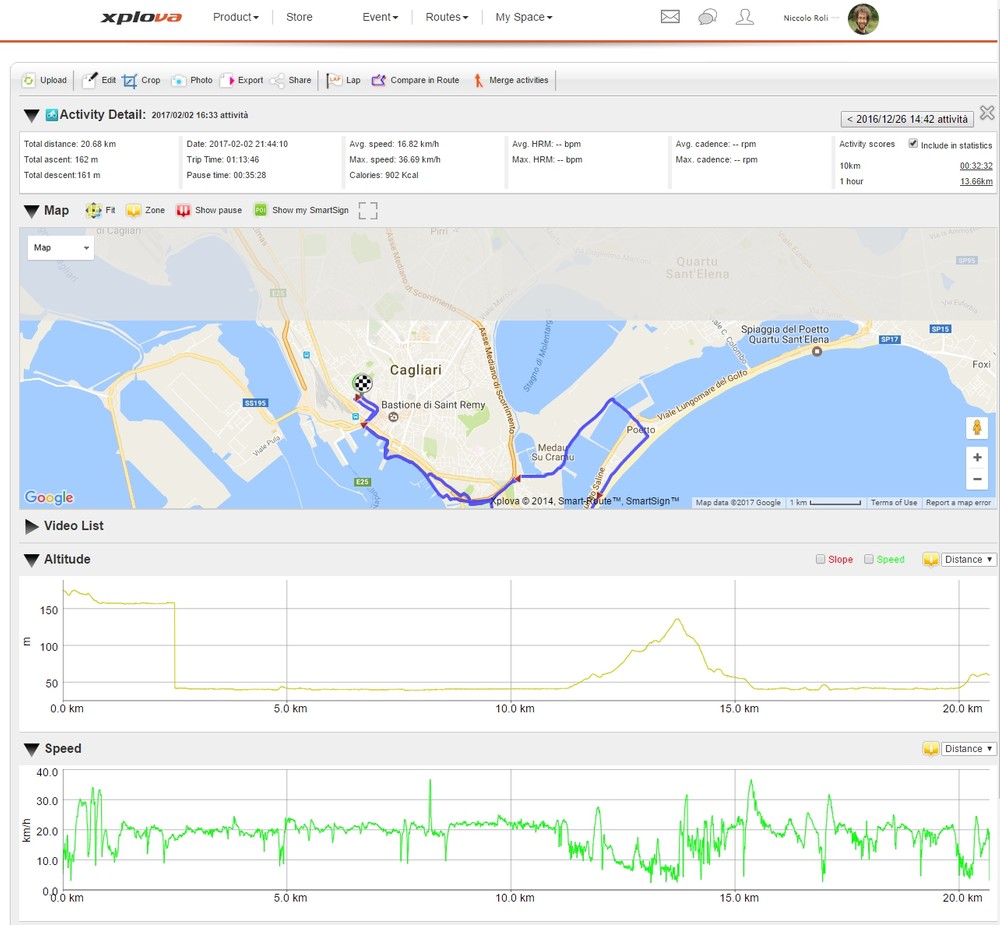The width and height of the screenshot is (1000, 925).
Task: Collapse the Activity Detail section
Action: click(x=31, y=115)
